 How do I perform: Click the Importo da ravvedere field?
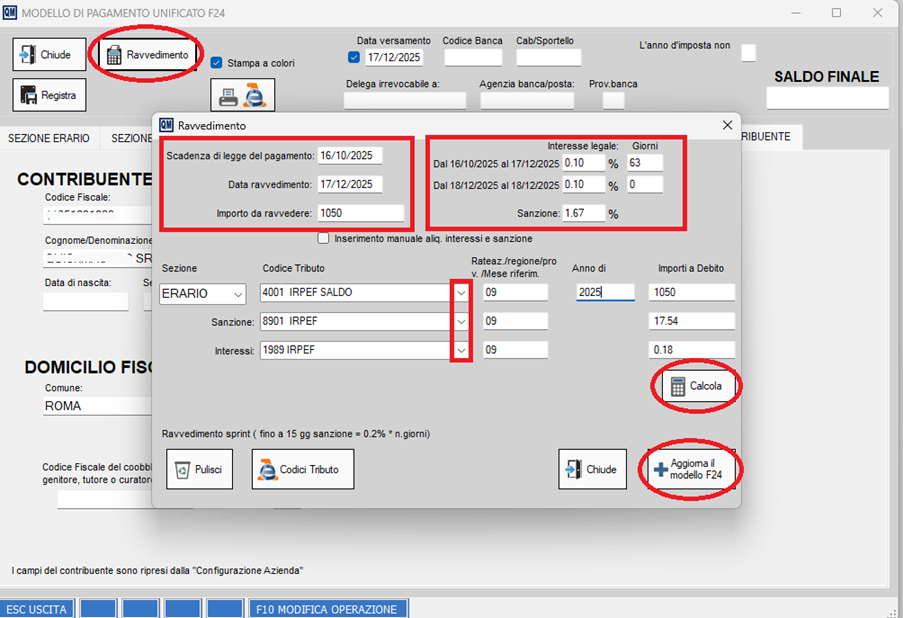point(360,212)
